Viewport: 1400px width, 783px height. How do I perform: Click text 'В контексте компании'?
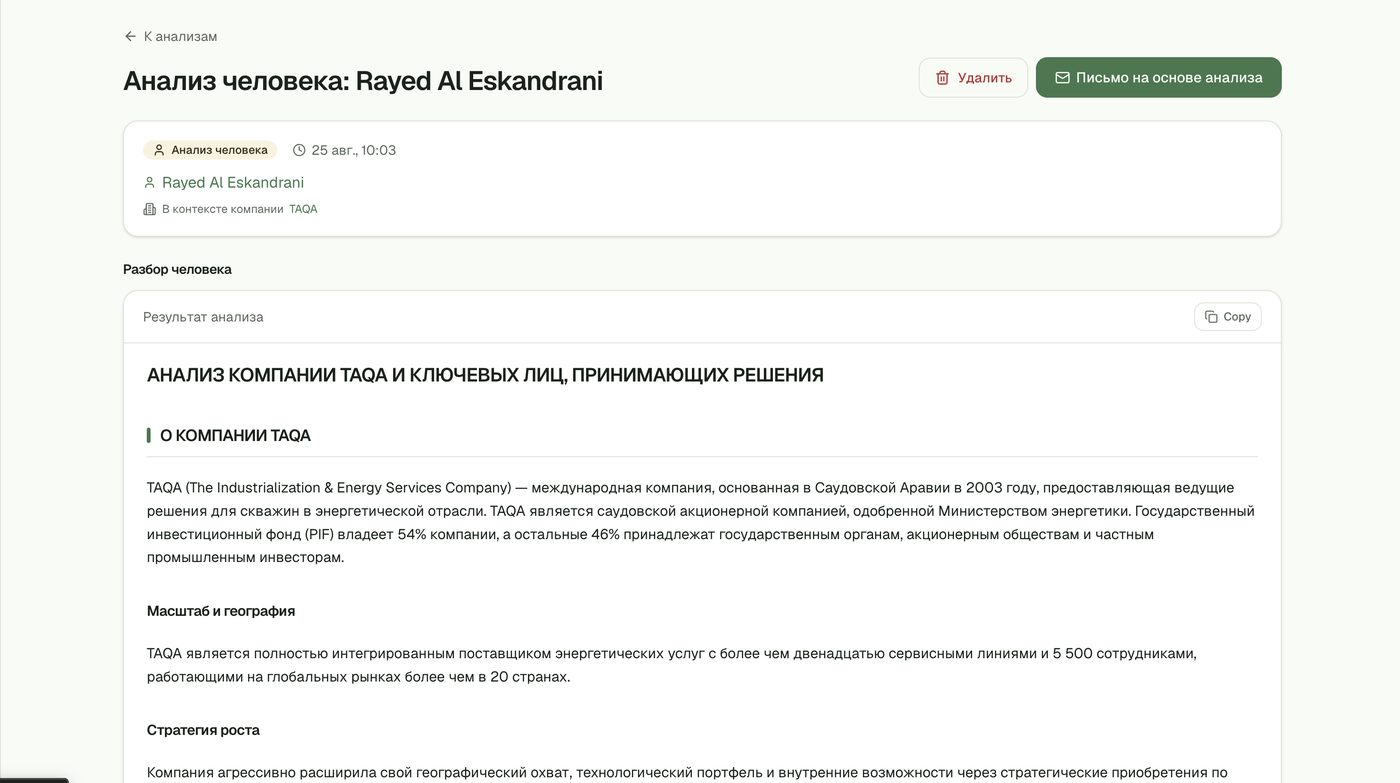[x=223, y=209]
